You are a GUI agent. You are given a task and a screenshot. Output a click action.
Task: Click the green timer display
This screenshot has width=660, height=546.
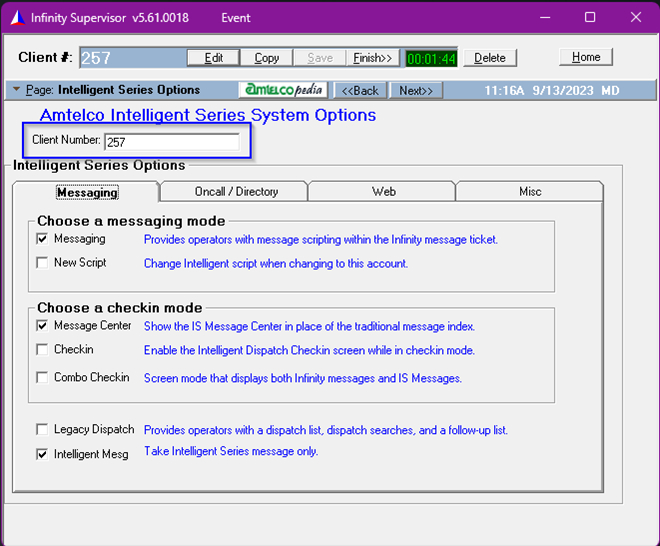coord(430,58)
